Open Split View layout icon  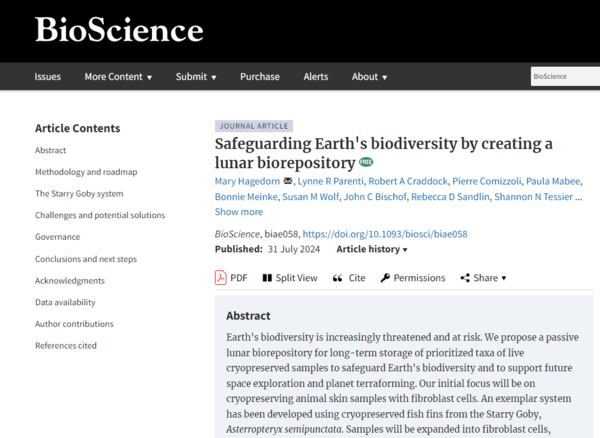pos(266,277)
